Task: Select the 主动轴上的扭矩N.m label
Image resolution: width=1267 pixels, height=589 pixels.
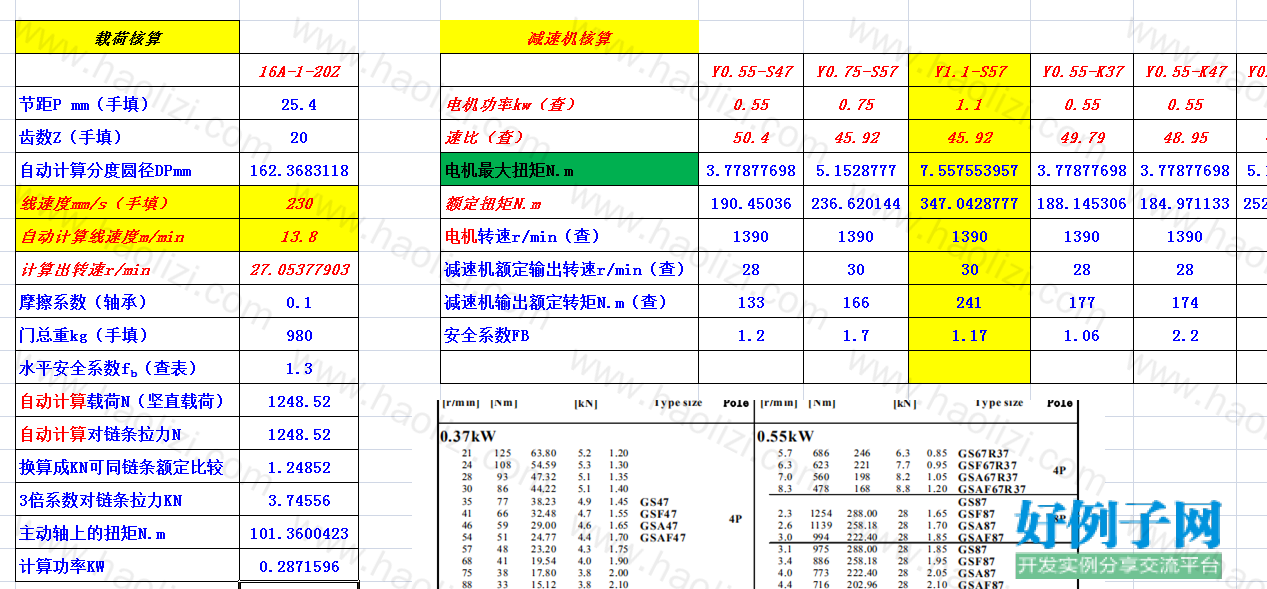Action: tap(127, 533)
